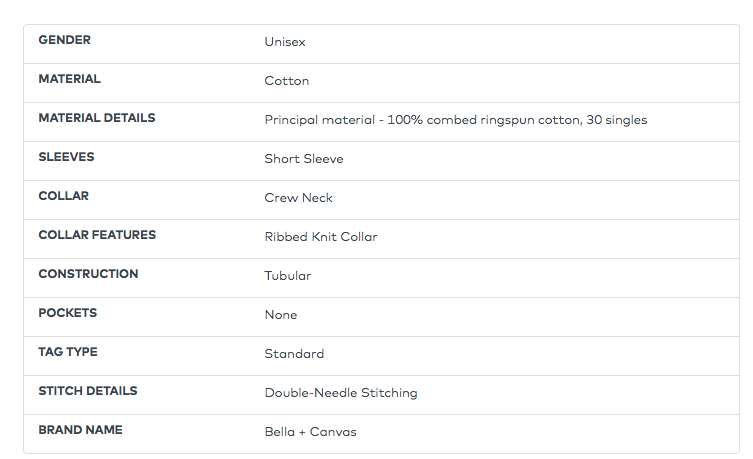Select the Short Sleeve value

coord(303,159)
